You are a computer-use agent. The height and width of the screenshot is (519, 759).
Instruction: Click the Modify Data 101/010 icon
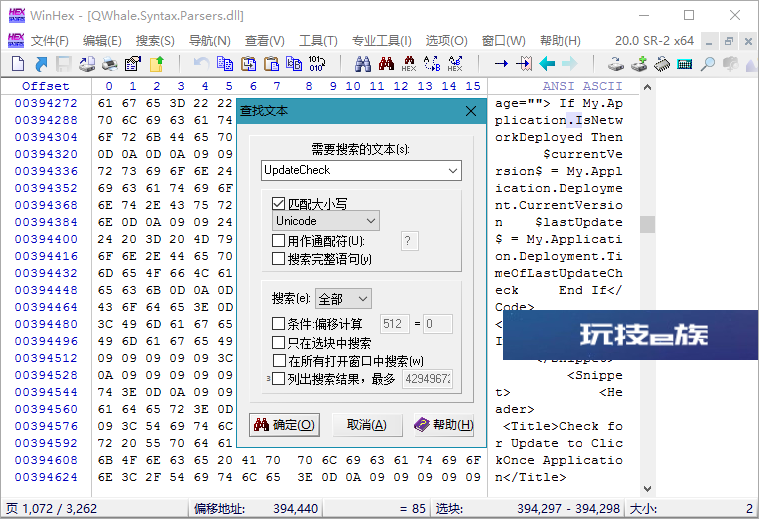(x=317, y=63)
